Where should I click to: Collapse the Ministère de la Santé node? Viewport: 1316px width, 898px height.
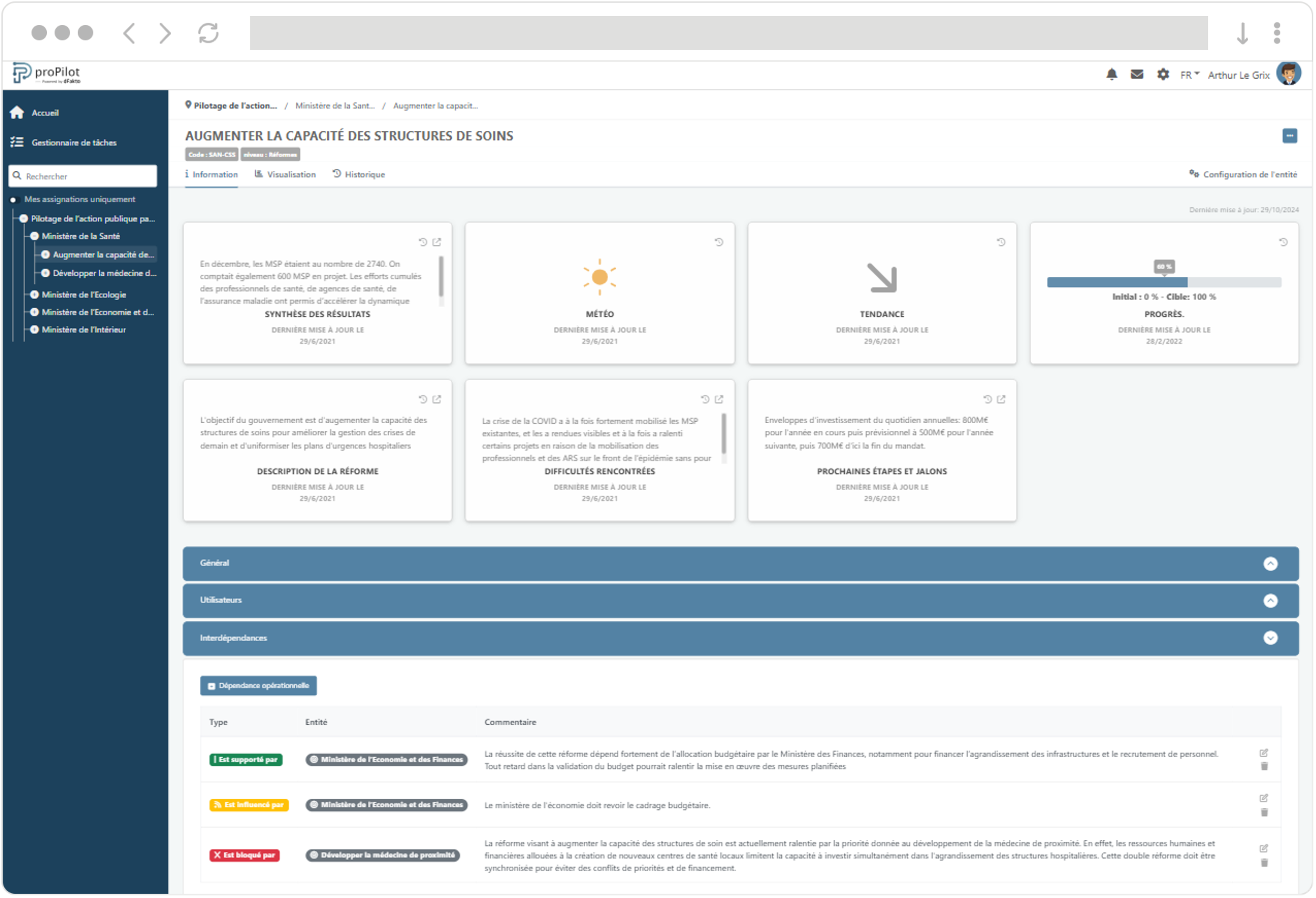[x=34, y=236]
